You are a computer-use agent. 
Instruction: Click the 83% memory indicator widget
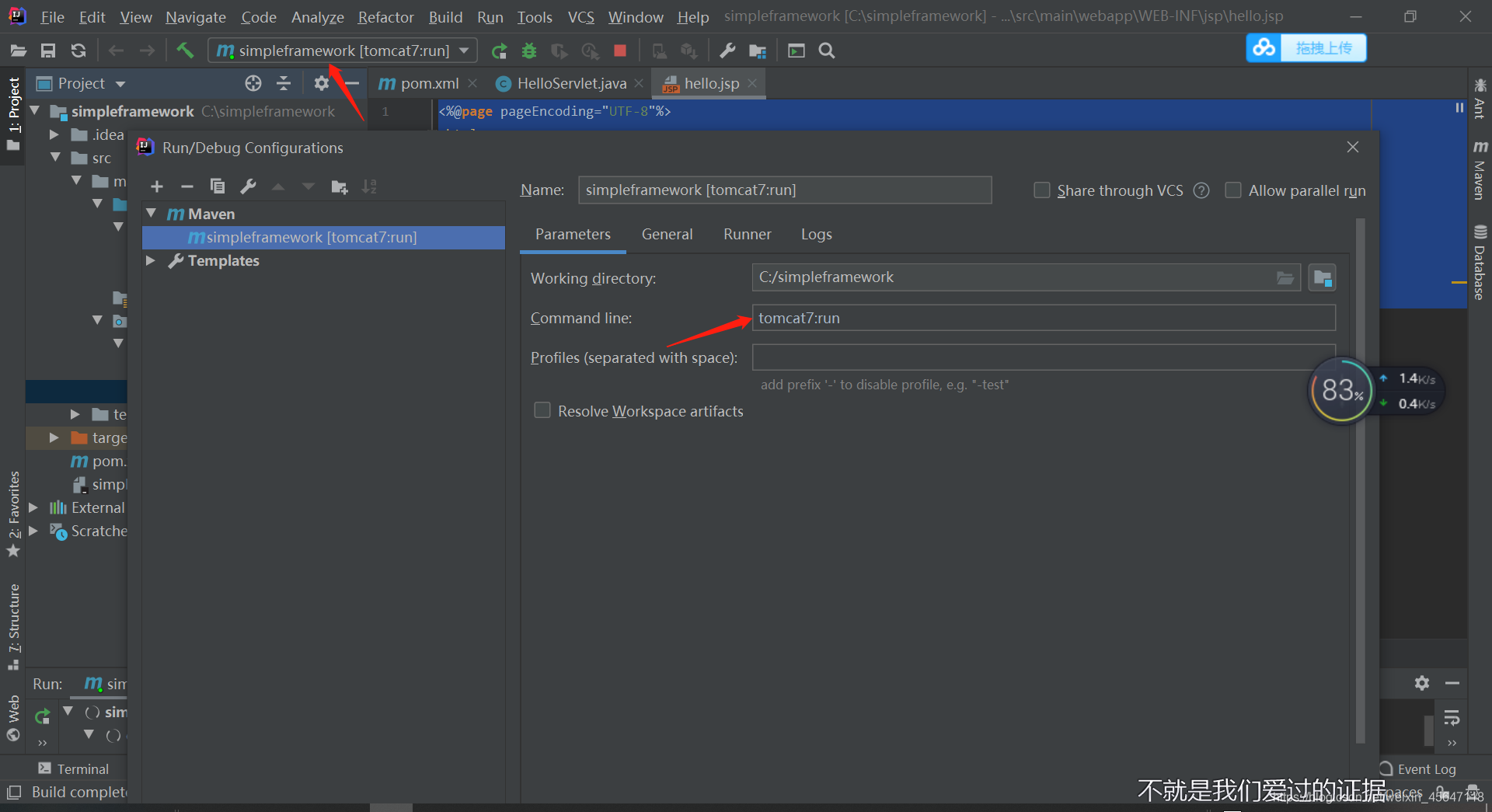[x=1341, y=390]
